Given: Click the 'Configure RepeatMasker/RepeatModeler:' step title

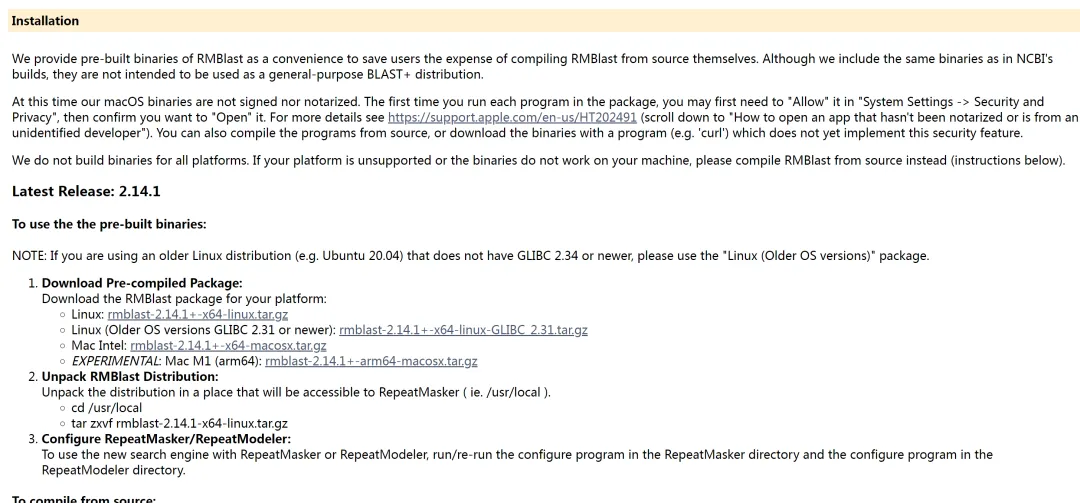Looking at the screenshot, I should click(x=166, y=439).
